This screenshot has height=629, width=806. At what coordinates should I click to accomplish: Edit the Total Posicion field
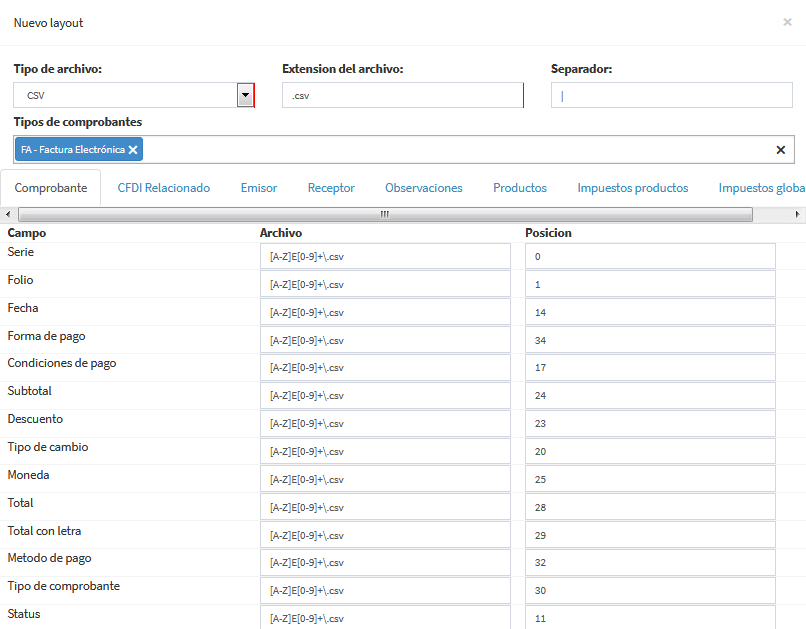click(650, 508)
